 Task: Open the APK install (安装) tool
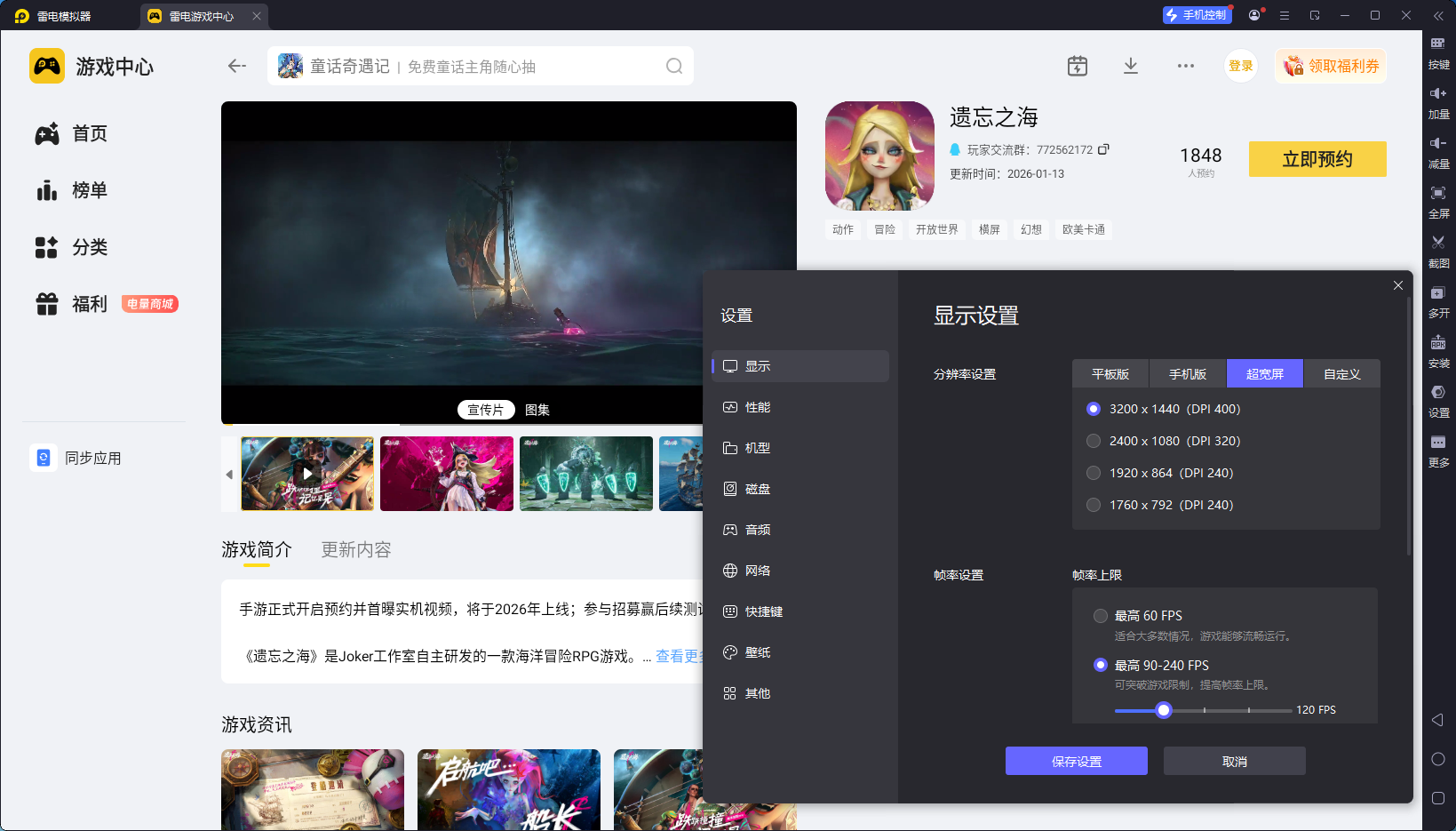point(1439,351)
